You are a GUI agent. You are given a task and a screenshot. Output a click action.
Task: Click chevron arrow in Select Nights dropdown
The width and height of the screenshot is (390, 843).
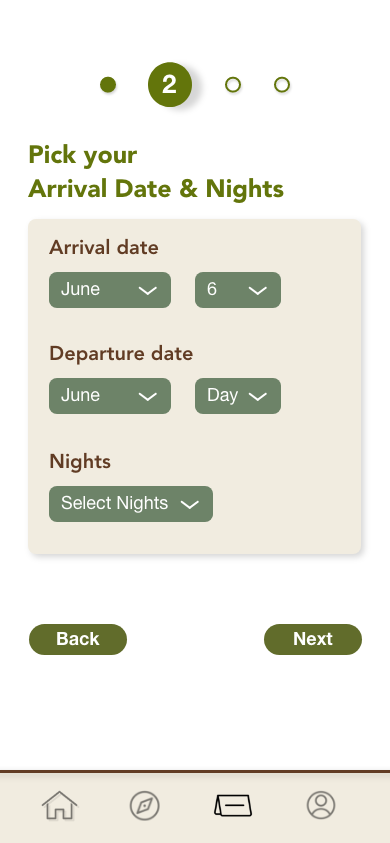click(190, 504)
